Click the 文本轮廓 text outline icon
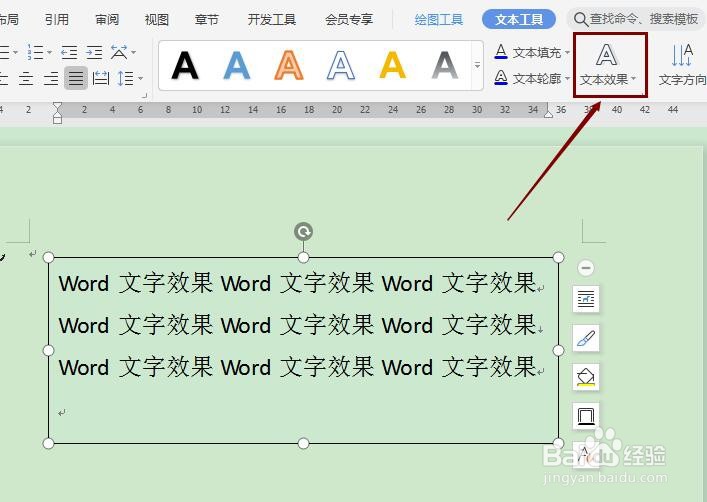 click(x=501, y=78)
